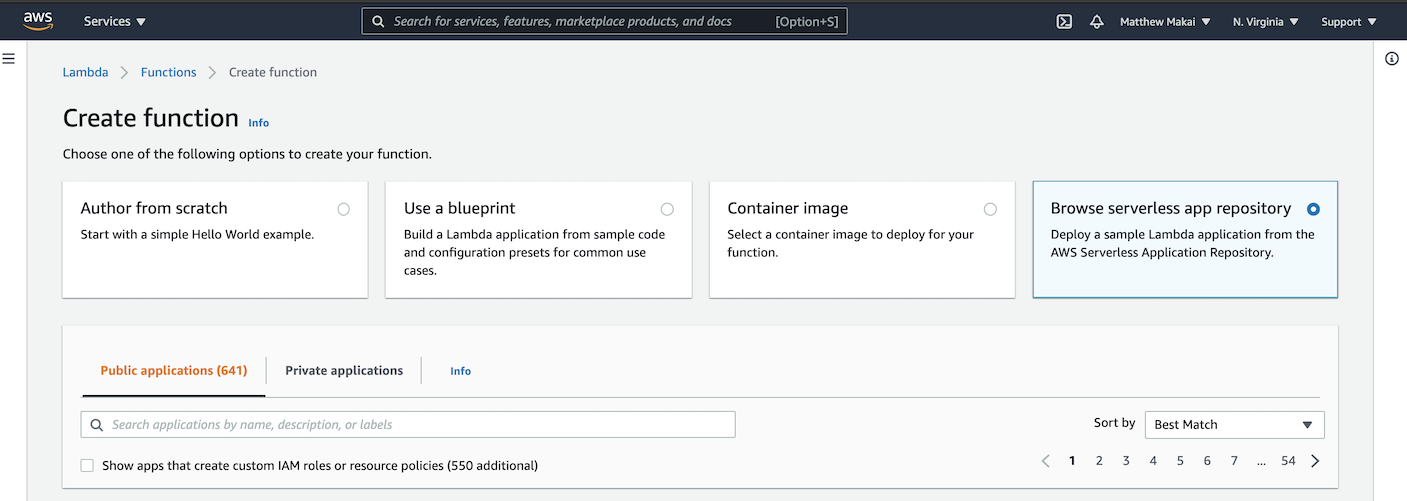
Task: Select the Container image radio button
Action: [x=990, y=209]
